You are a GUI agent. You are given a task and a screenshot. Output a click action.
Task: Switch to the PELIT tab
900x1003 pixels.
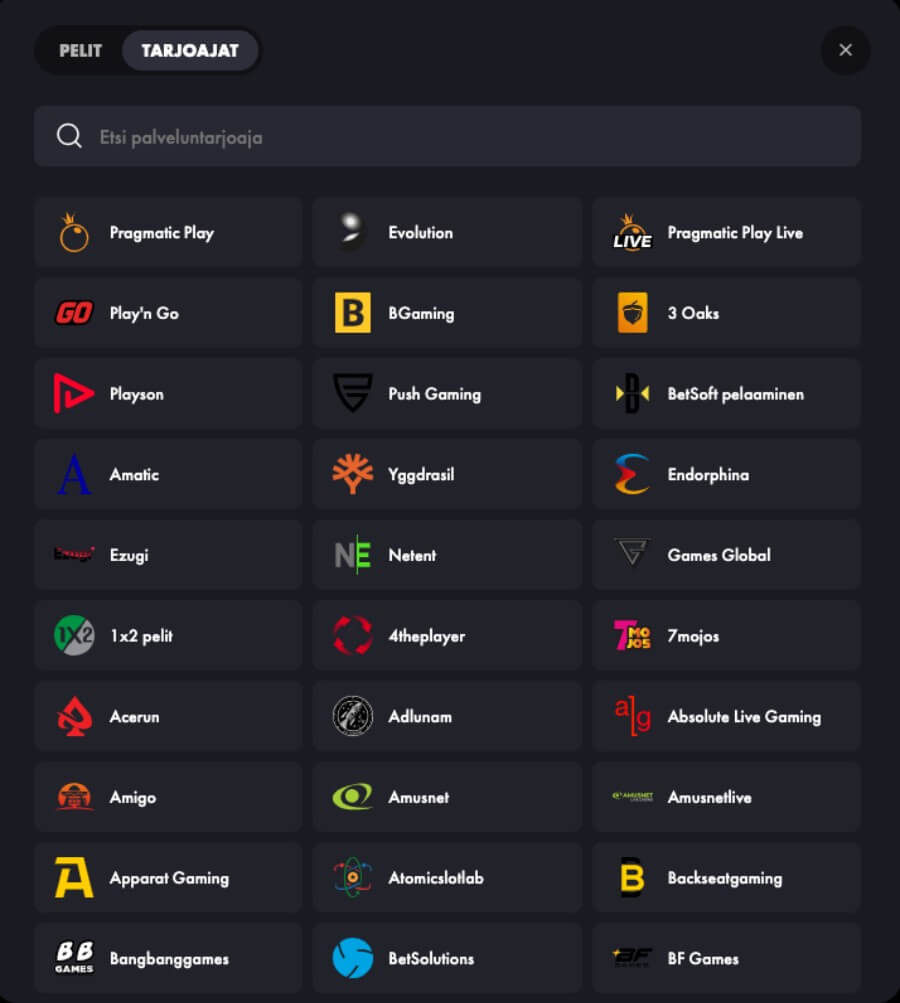pyautogui.click(x=81, y=51)
